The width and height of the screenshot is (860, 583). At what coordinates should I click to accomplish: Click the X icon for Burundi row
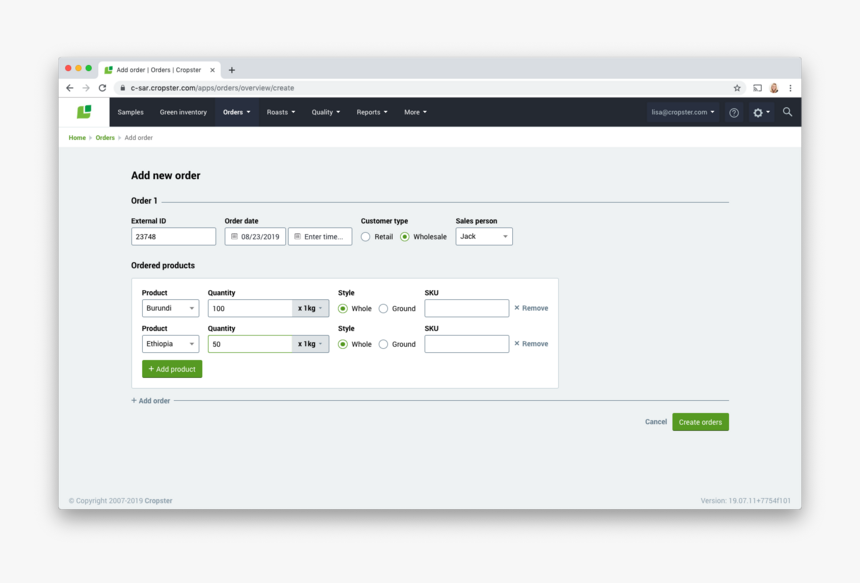point(517,308)
